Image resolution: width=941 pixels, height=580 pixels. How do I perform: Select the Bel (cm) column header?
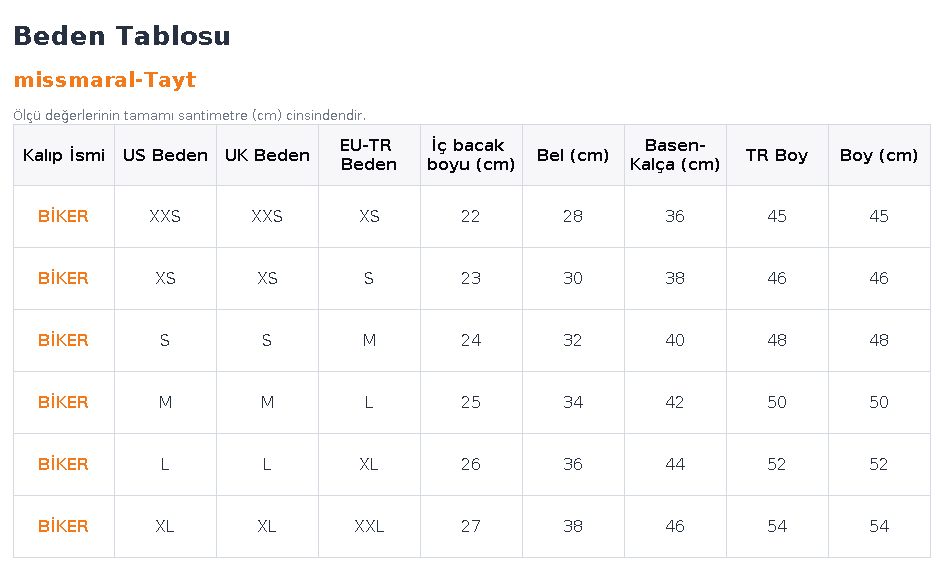[x=573, y=155]
